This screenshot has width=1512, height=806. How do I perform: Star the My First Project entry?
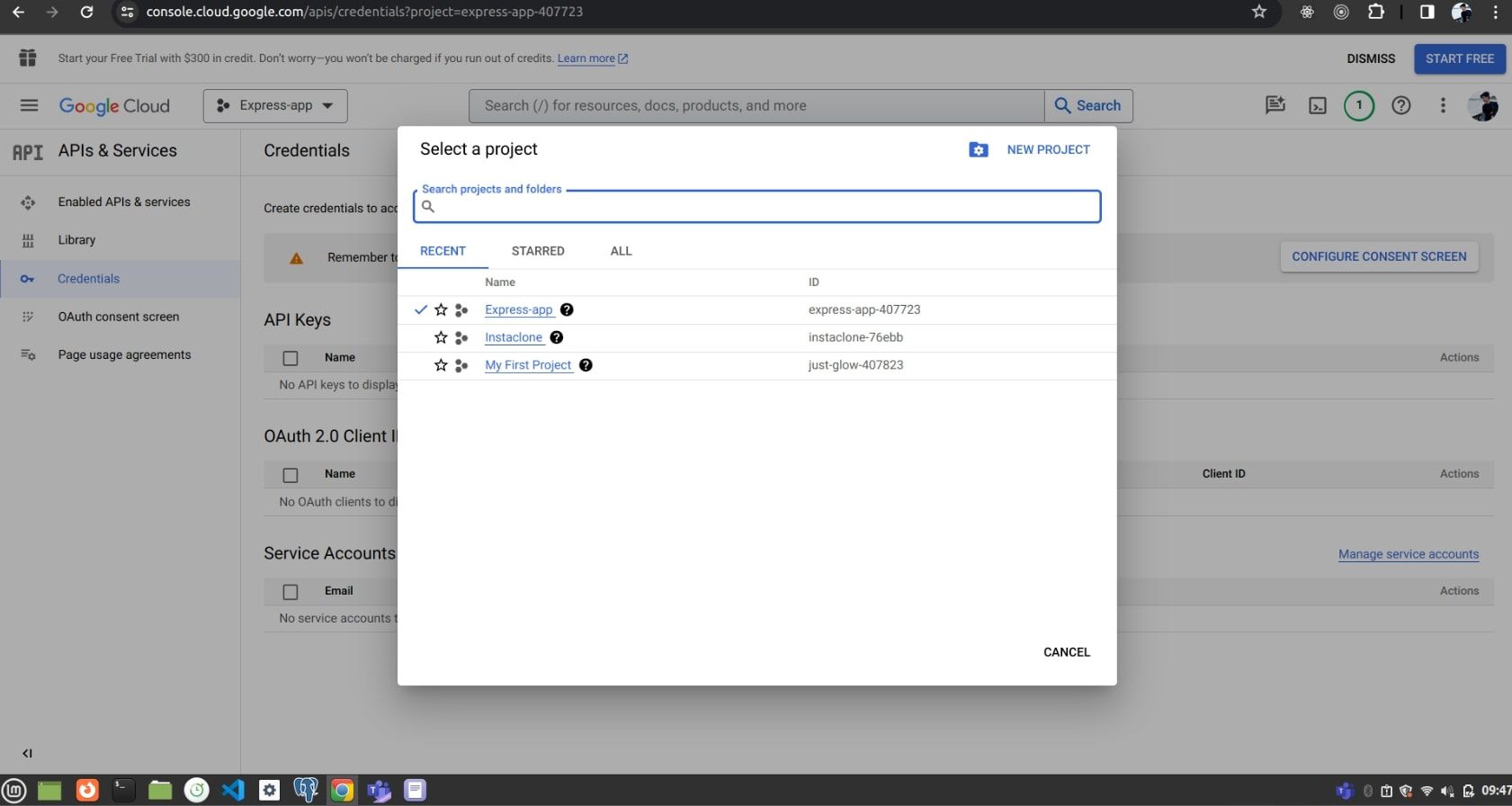pyautogui.click(x=441, y=365)
